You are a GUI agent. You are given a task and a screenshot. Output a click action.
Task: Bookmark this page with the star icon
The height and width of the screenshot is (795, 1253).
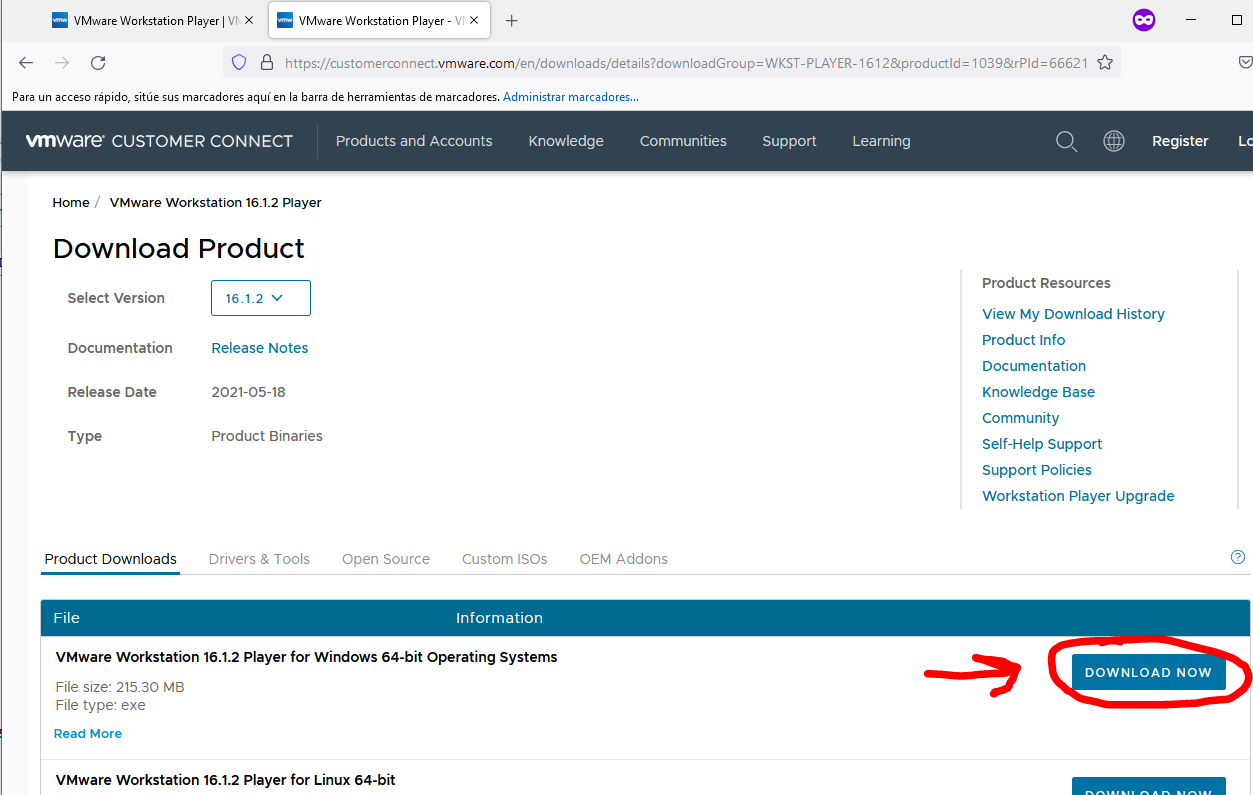[1105, 62]
